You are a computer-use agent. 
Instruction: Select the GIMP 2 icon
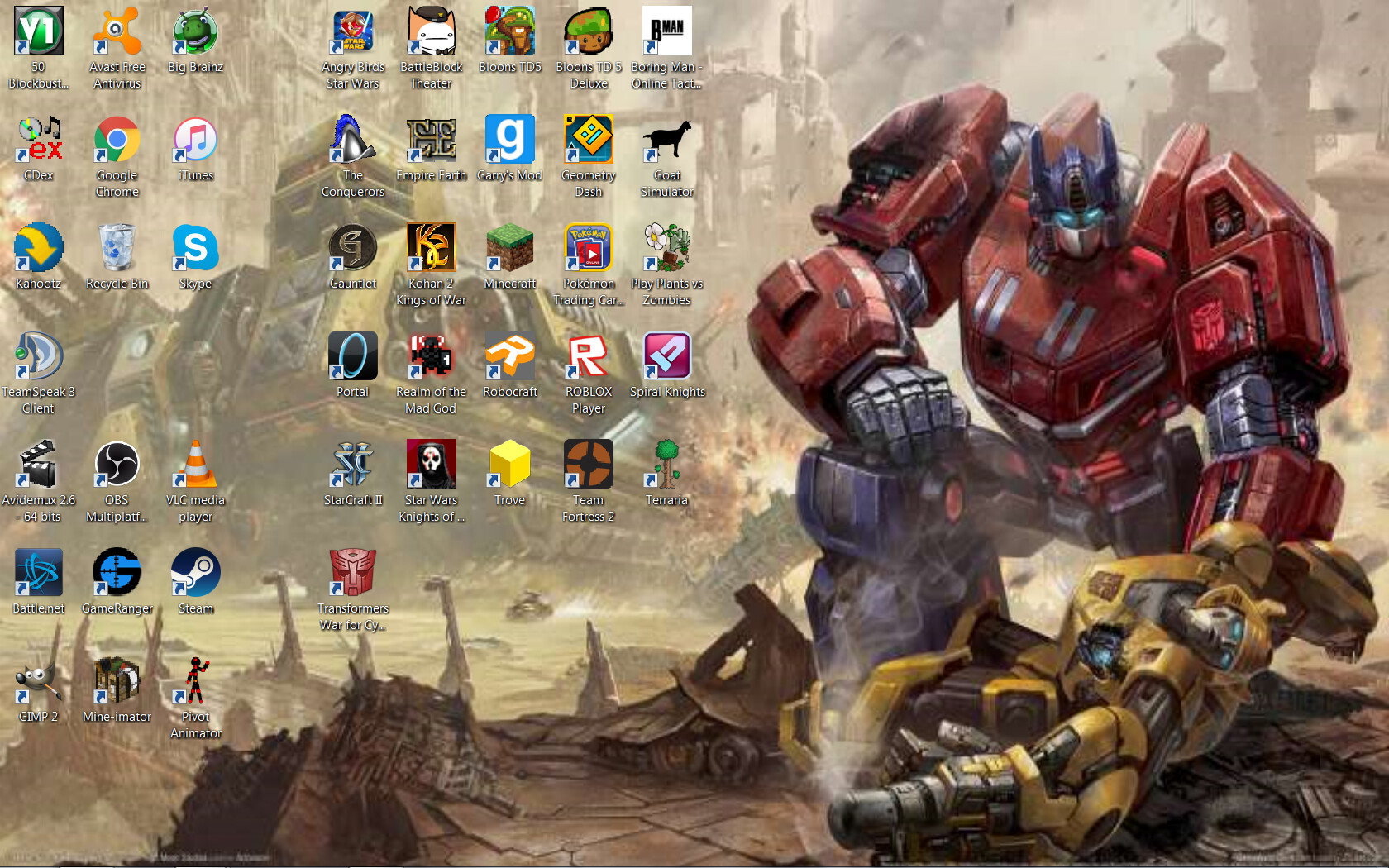(38, 681)
